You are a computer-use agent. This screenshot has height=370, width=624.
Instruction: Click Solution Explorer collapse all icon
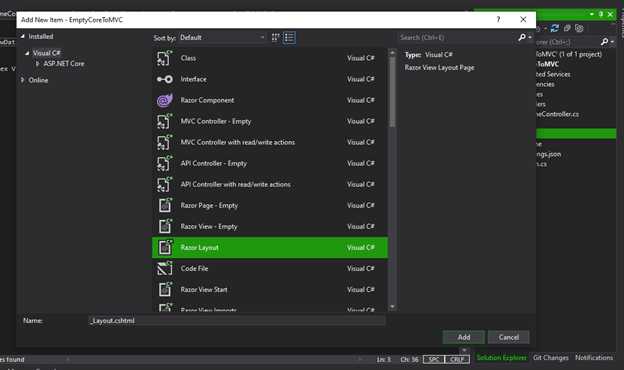pos(567,28)
